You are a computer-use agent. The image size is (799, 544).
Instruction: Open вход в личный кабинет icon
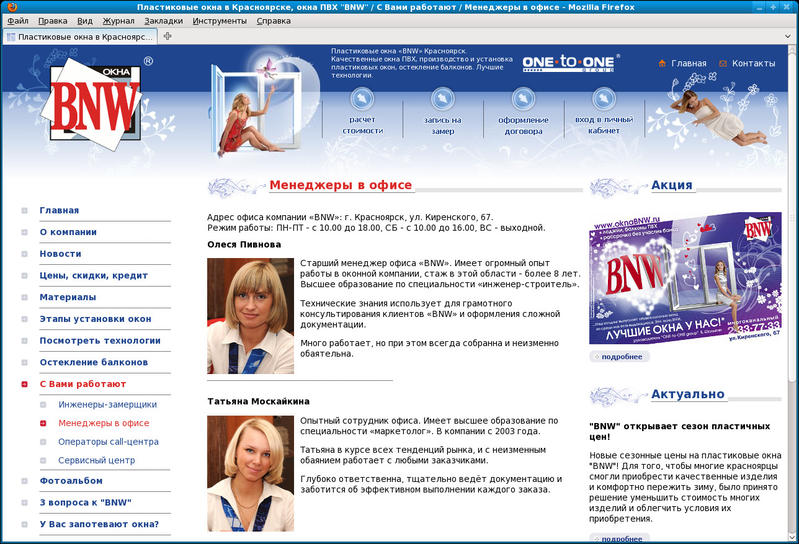pos(604,98)
